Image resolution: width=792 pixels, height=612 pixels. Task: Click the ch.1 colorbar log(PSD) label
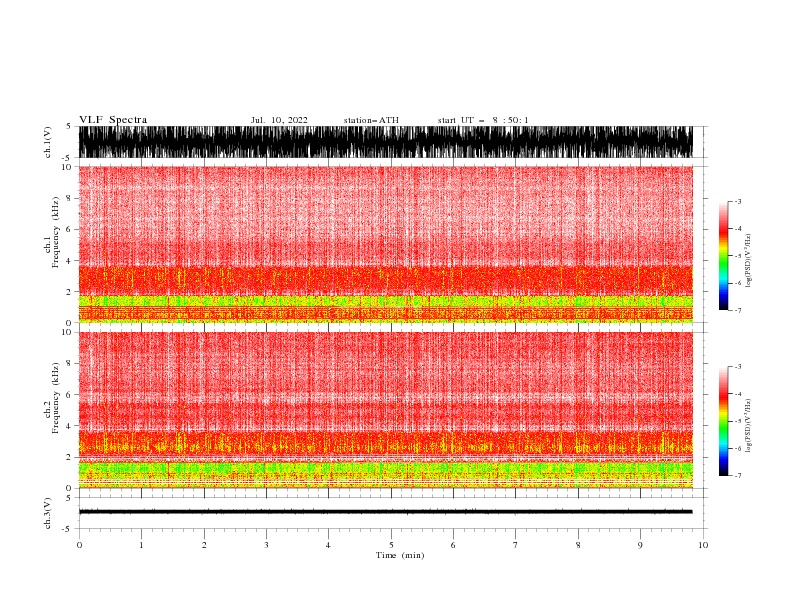click(749, 261)
